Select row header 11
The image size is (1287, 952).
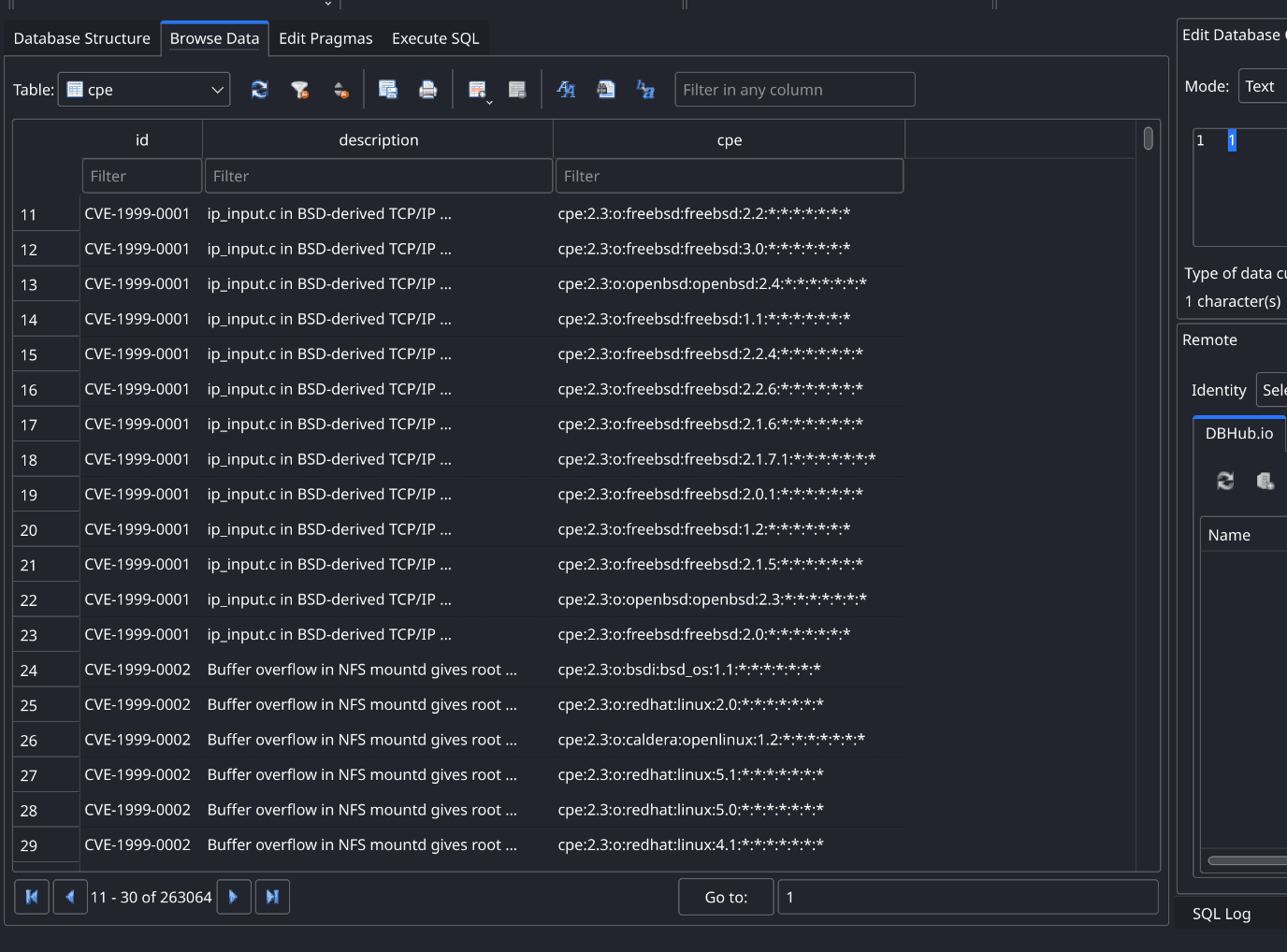click(47, 214)
